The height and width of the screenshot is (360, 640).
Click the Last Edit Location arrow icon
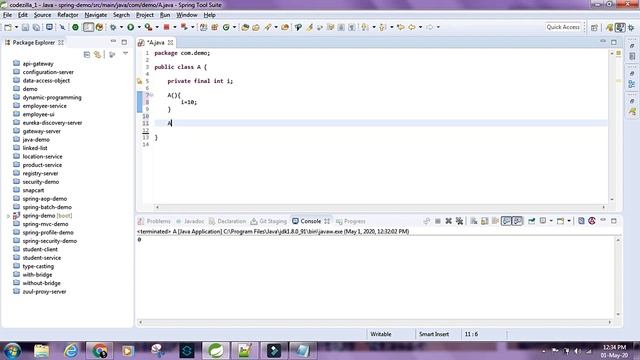click(400, 27)
